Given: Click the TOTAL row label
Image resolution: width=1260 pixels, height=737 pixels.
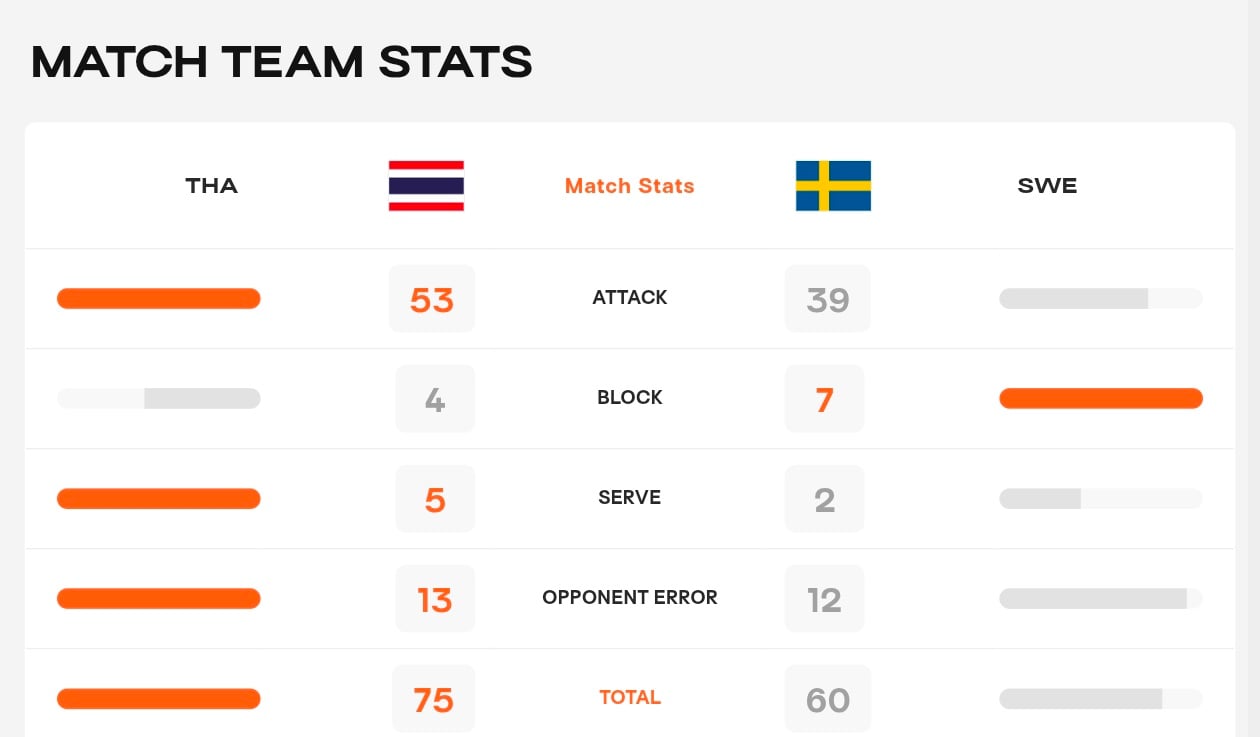Looking at the screenshot, I should [x=630, y=697].
